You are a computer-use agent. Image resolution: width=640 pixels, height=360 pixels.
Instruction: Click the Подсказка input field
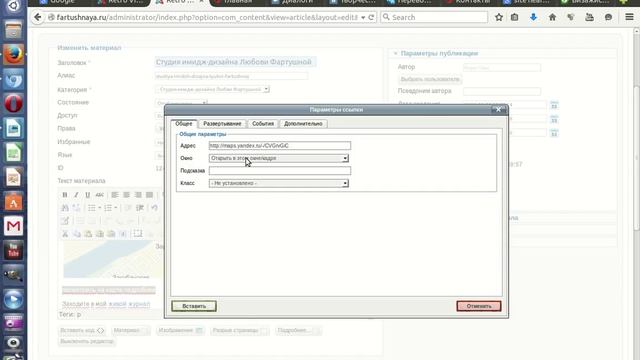coord(280,171)
